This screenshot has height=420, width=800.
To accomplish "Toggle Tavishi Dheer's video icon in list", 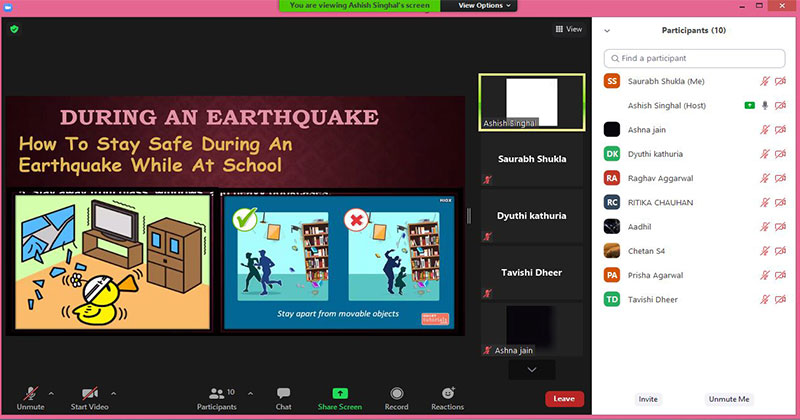I will tap(780, 298).
